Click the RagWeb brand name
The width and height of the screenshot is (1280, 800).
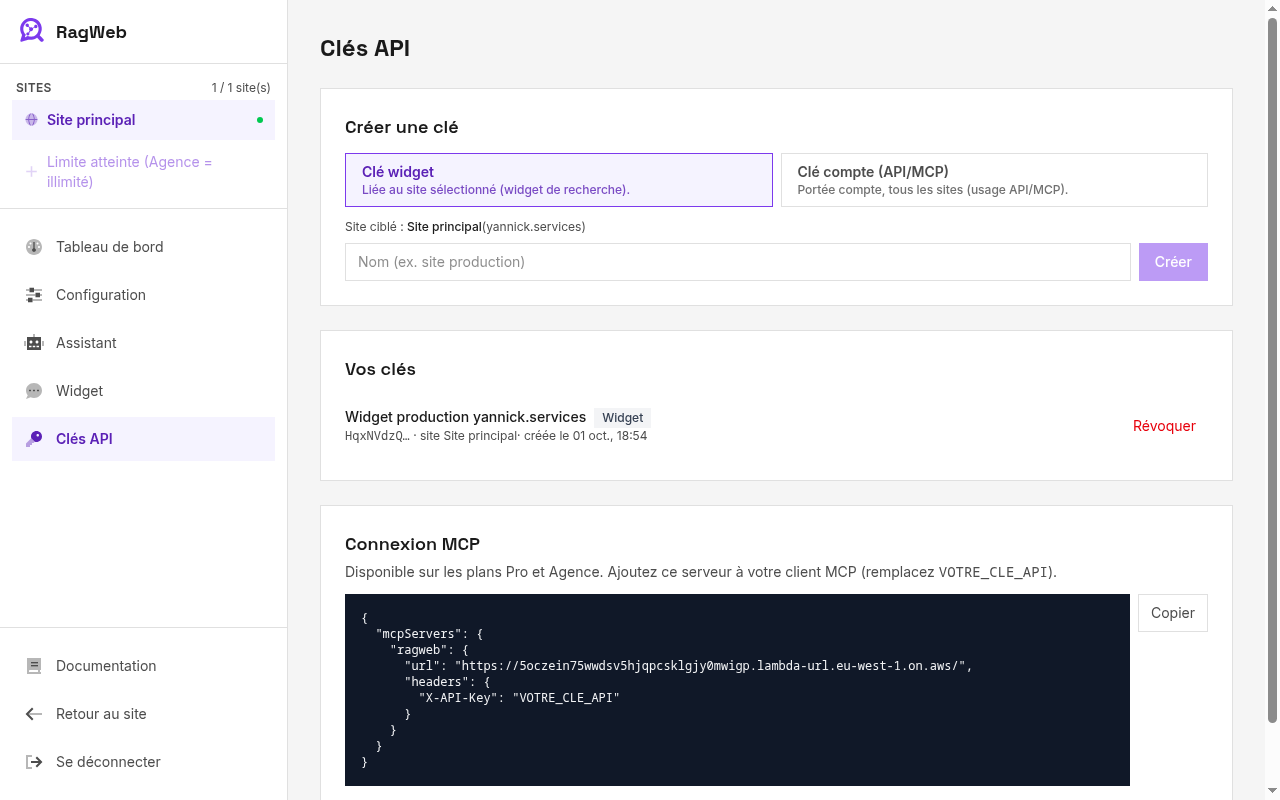pos(91,32)
